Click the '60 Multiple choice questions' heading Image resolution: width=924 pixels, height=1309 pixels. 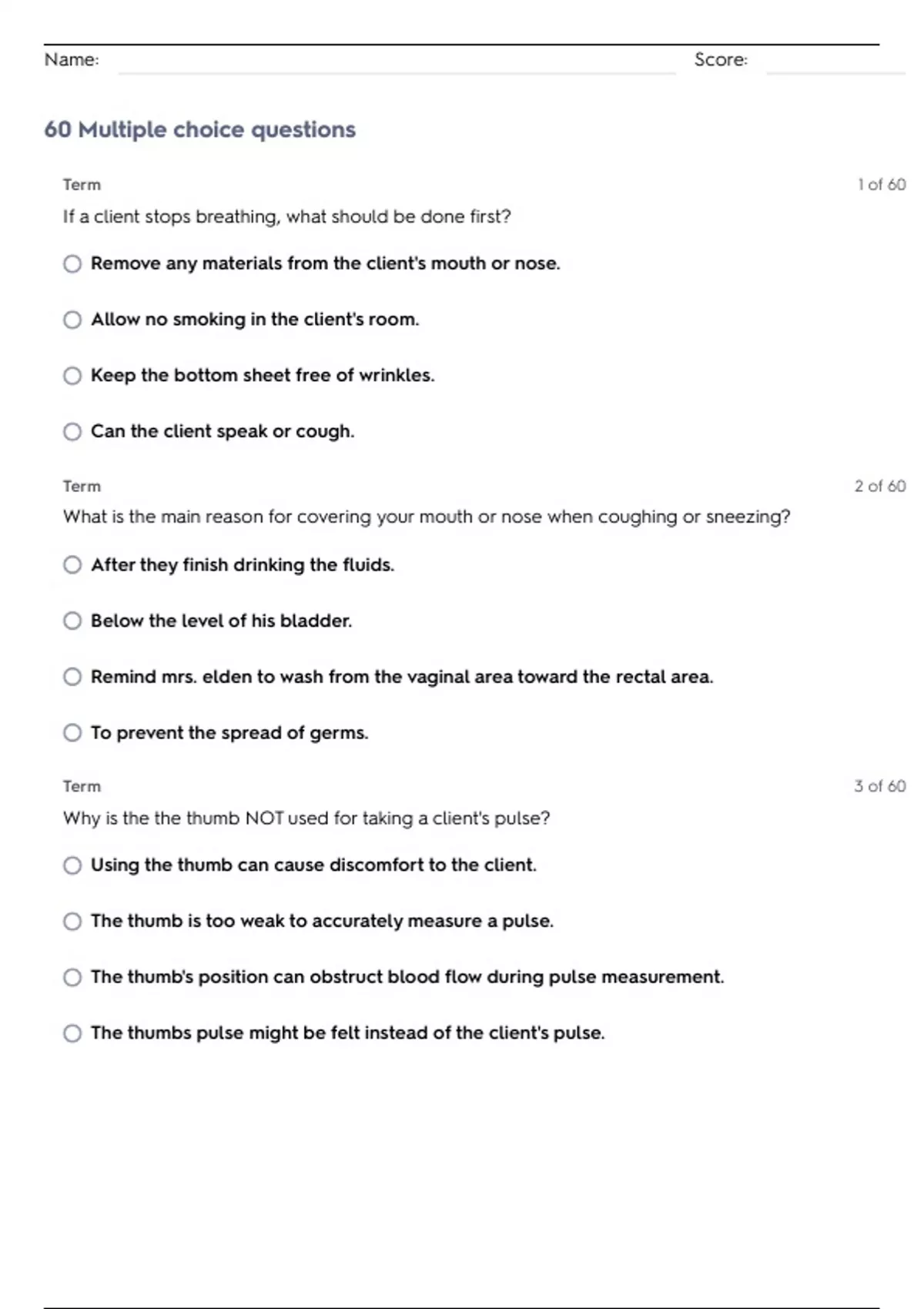click(200, 129)
